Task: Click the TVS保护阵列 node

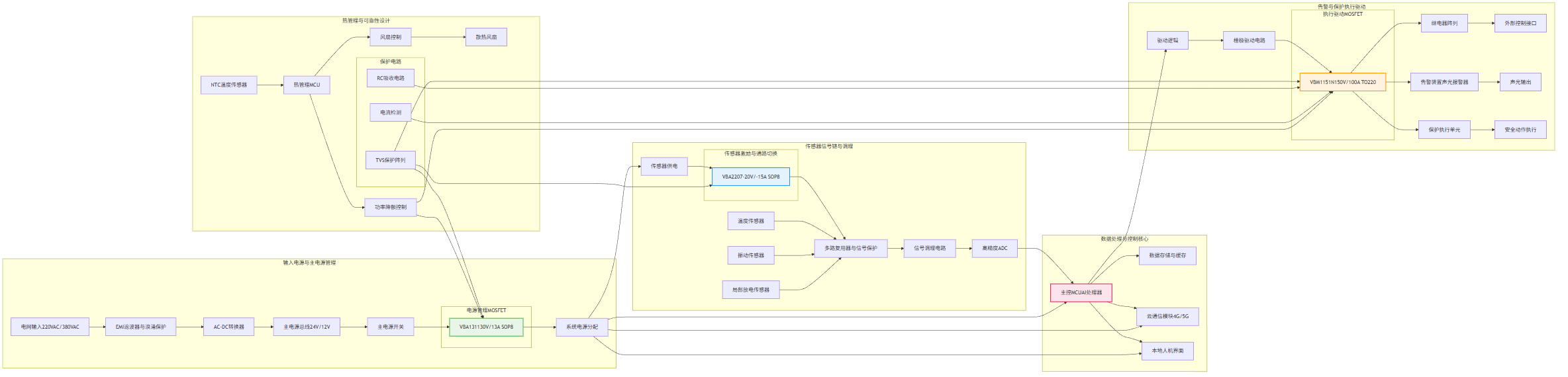Action: [x=391, y=160]
